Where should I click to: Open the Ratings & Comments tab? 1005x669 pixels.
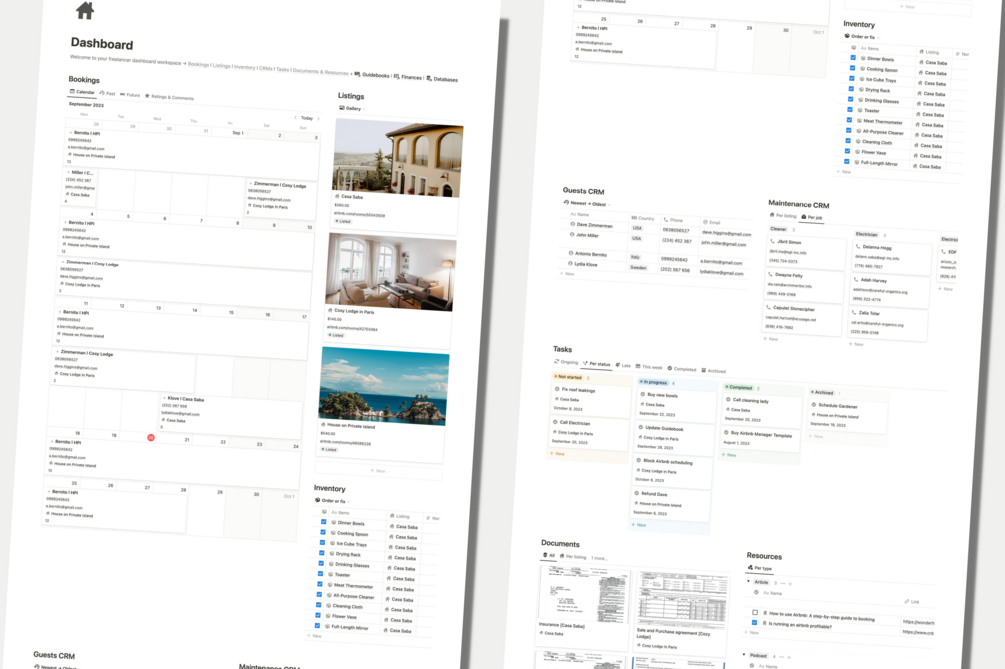[169, 97]
